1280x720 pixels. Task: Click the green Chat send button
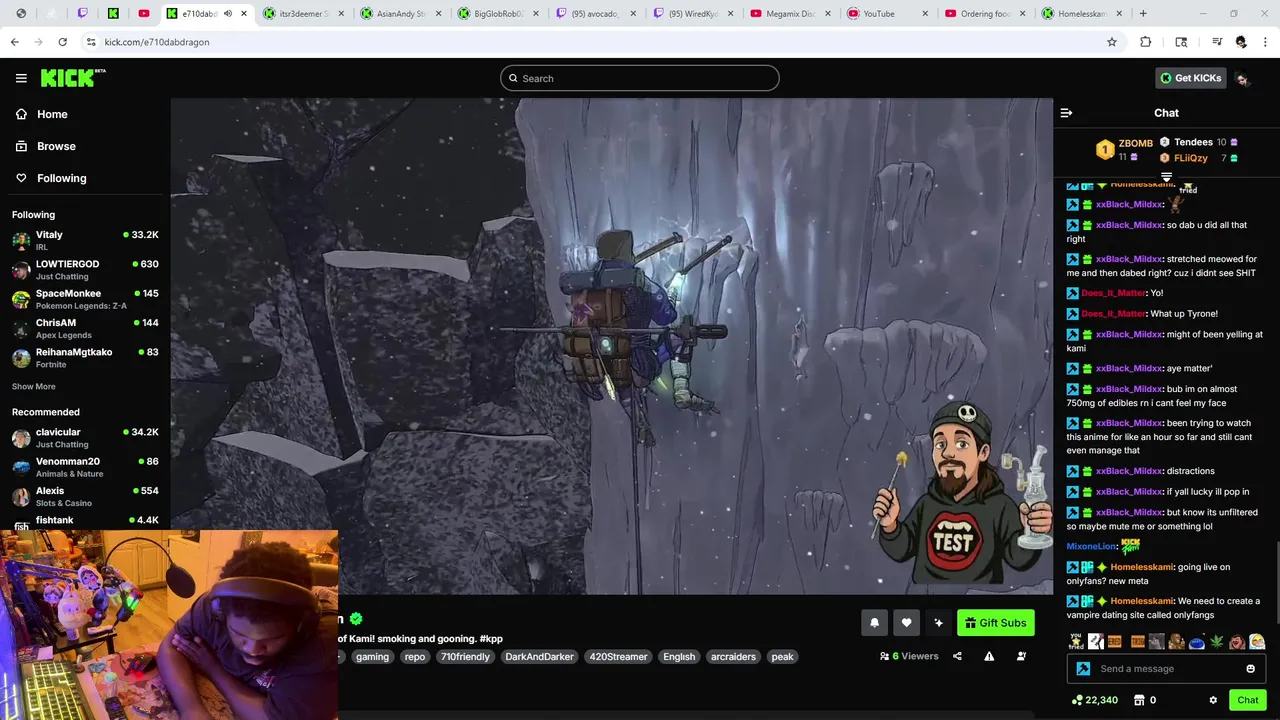[1247, 700]
